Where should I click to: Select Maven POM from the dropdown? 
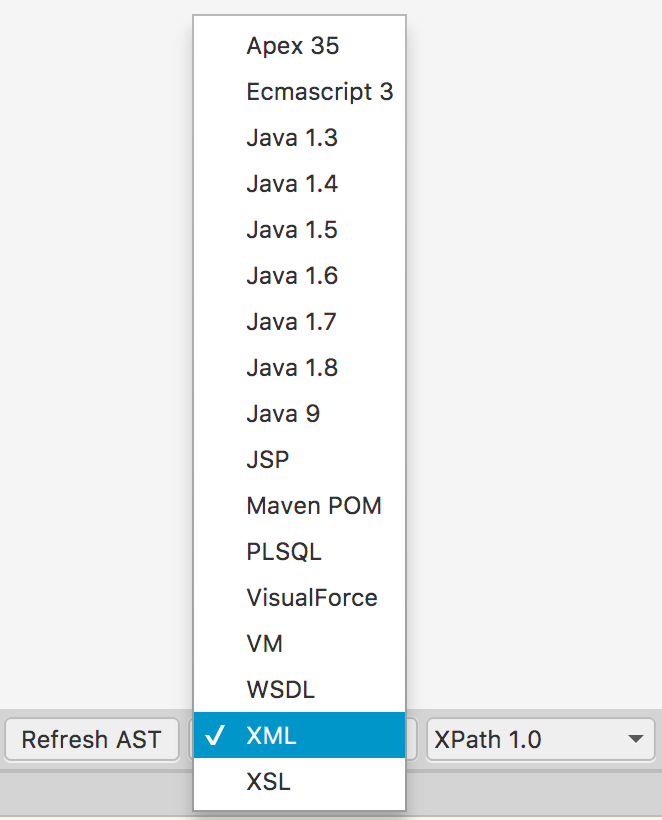coord(313,505)
